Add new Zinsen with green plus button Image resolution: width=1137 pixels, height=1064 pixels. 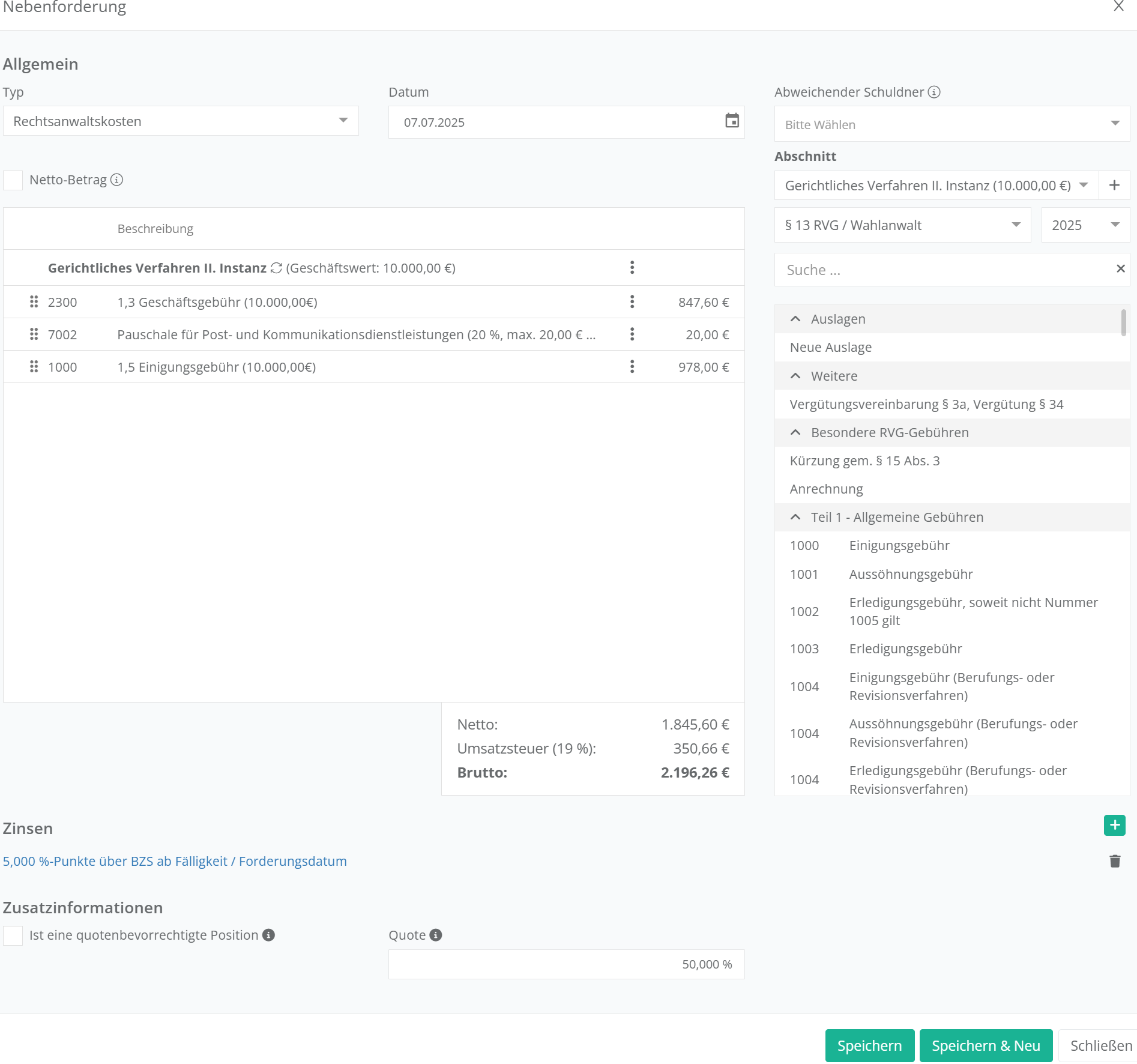pos(1114,826)
